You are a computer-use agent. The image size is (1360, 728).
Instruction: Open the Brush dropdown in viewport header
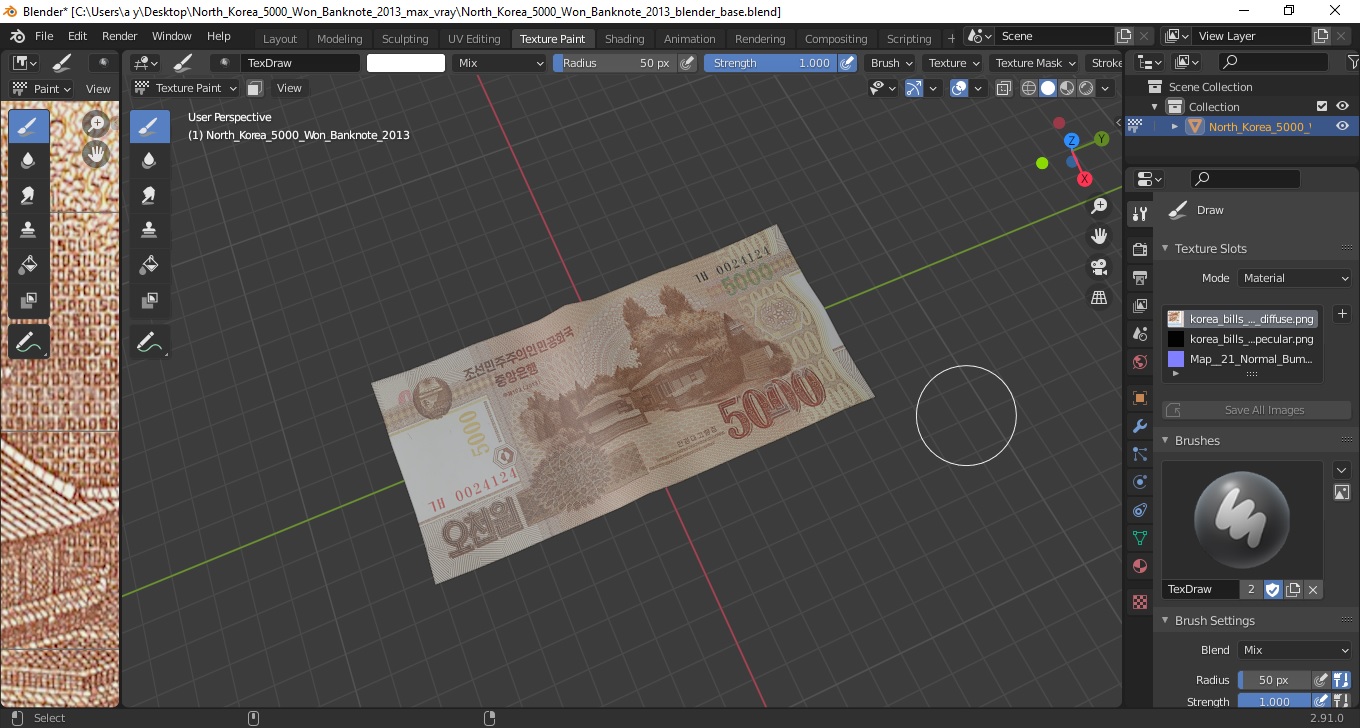pyautogui.click(x=890, y=63)
